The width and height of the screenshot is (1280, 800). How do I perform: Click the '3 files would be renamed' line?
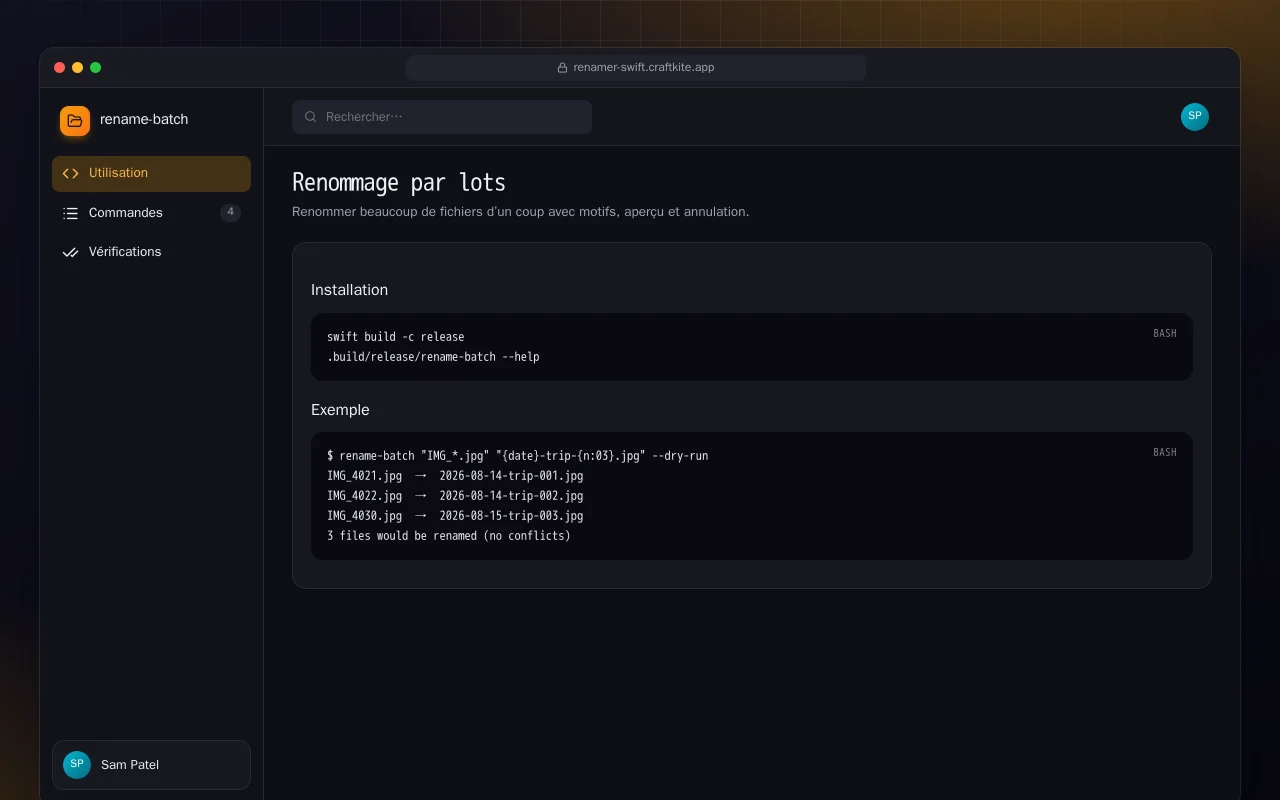pos(449,536)
